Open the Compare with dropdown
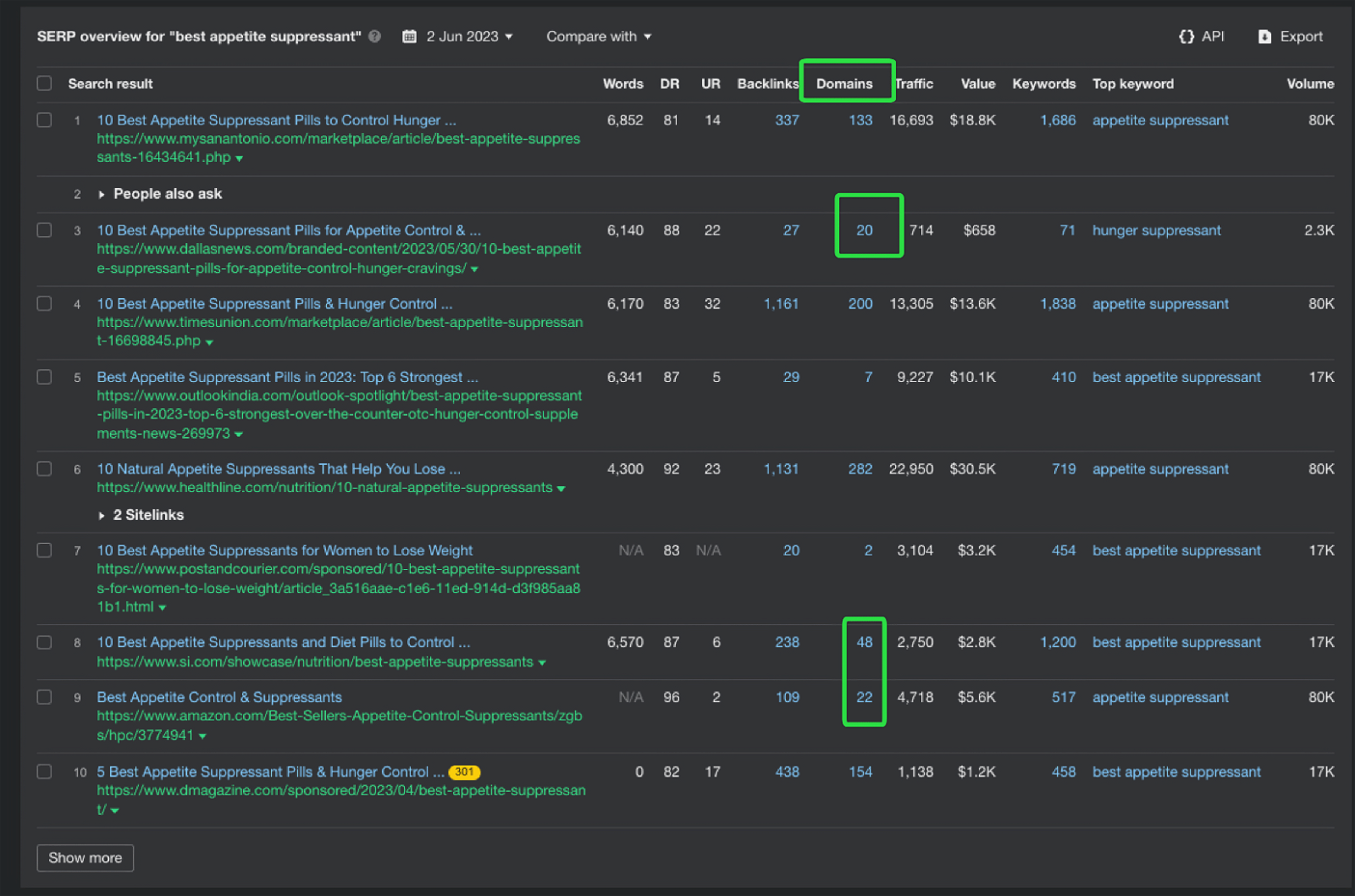 tap(599, 36)
